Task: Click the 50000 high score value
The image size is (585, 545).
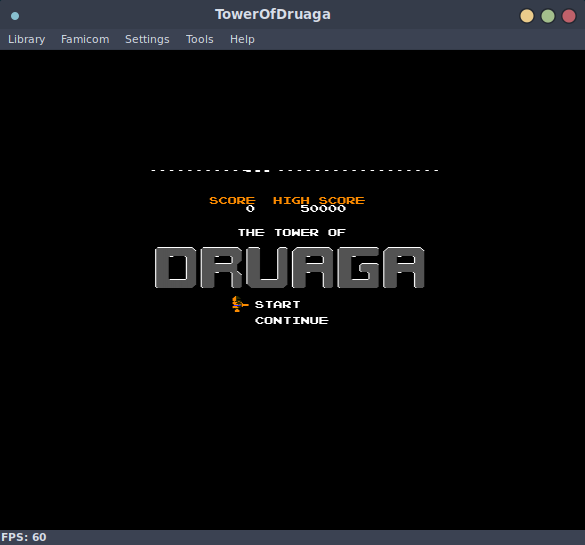Action: point(323,209)
